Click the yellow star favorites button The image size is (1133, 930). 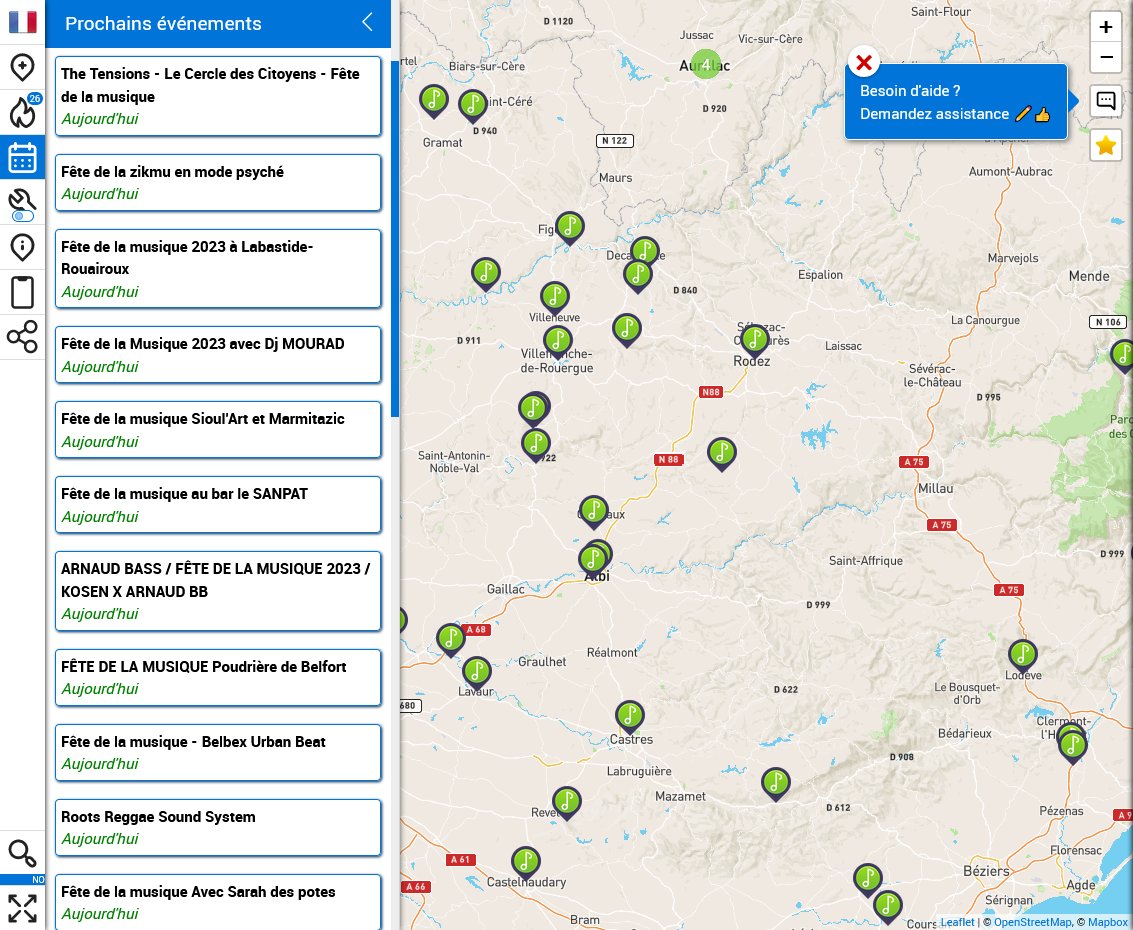(1106, 145)
